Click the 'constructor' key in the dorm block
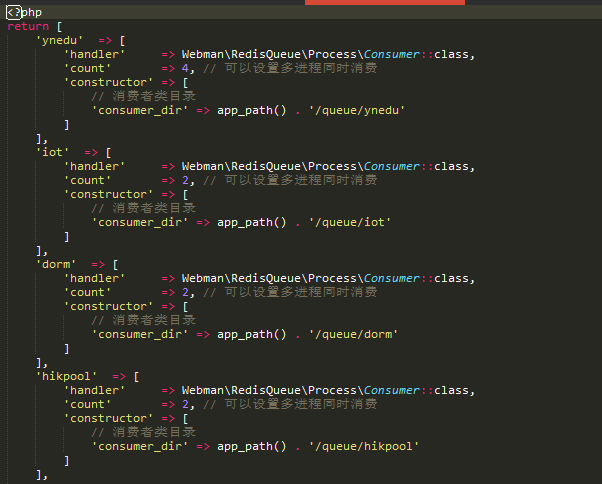Viewport: 602px width, 484px height. click(x=104, y=306)
